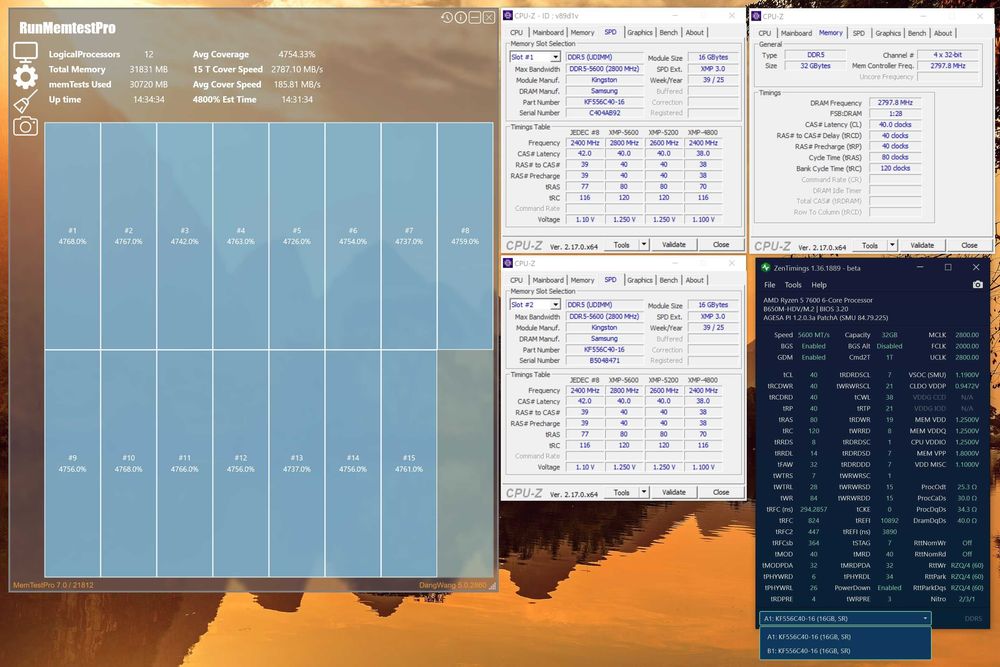Expand Tools arrow in CPU-Z Memory window

(x=892, y=245)
